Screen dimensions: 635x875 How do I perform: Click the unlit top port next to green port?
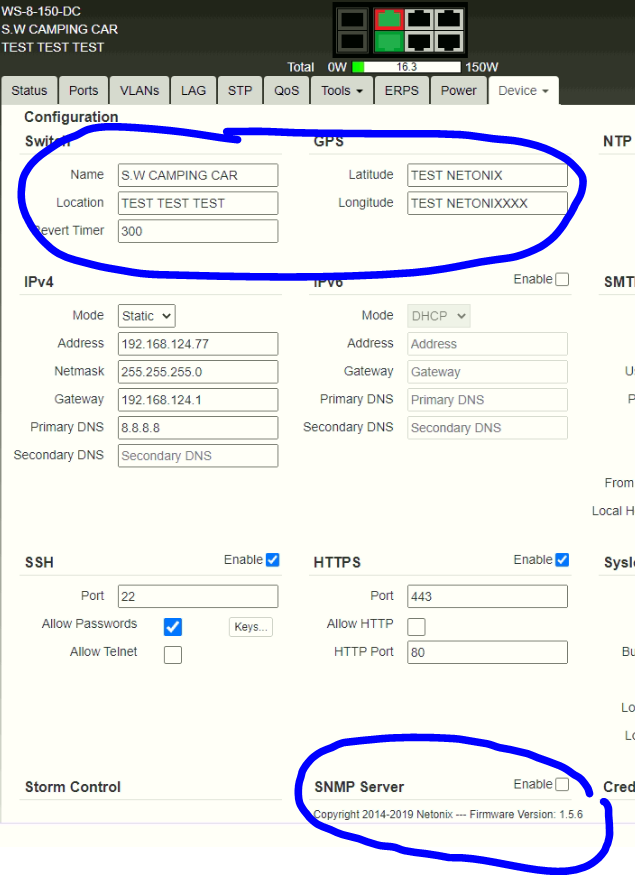click(419, 18)
